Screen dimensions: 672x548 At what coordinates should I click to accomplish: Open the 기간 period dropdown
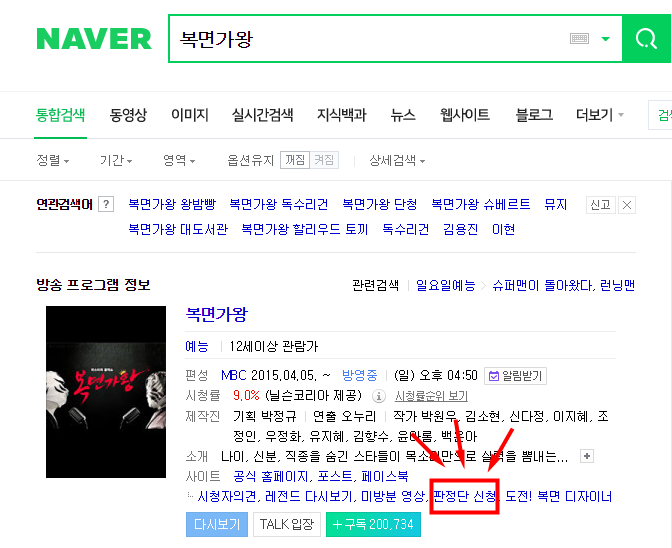coord(116,161)
